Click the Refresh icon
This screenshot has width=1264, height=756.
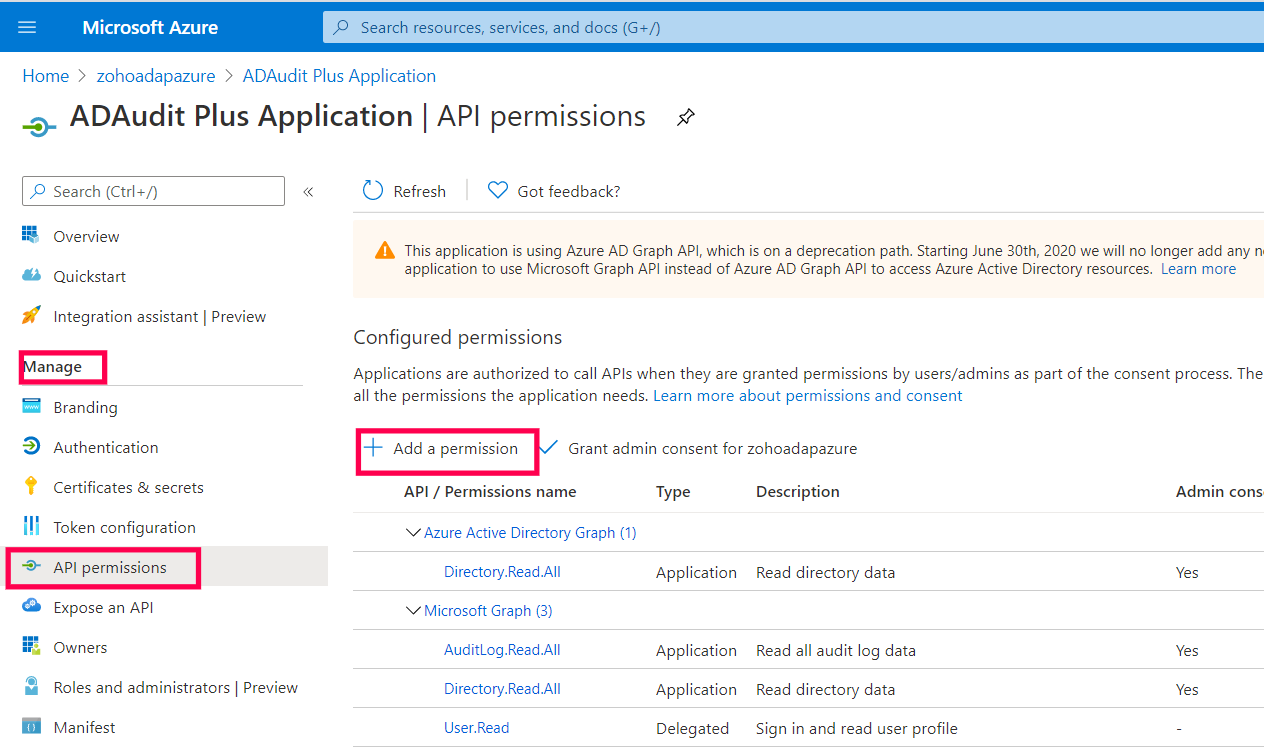[x=373, y=191]
